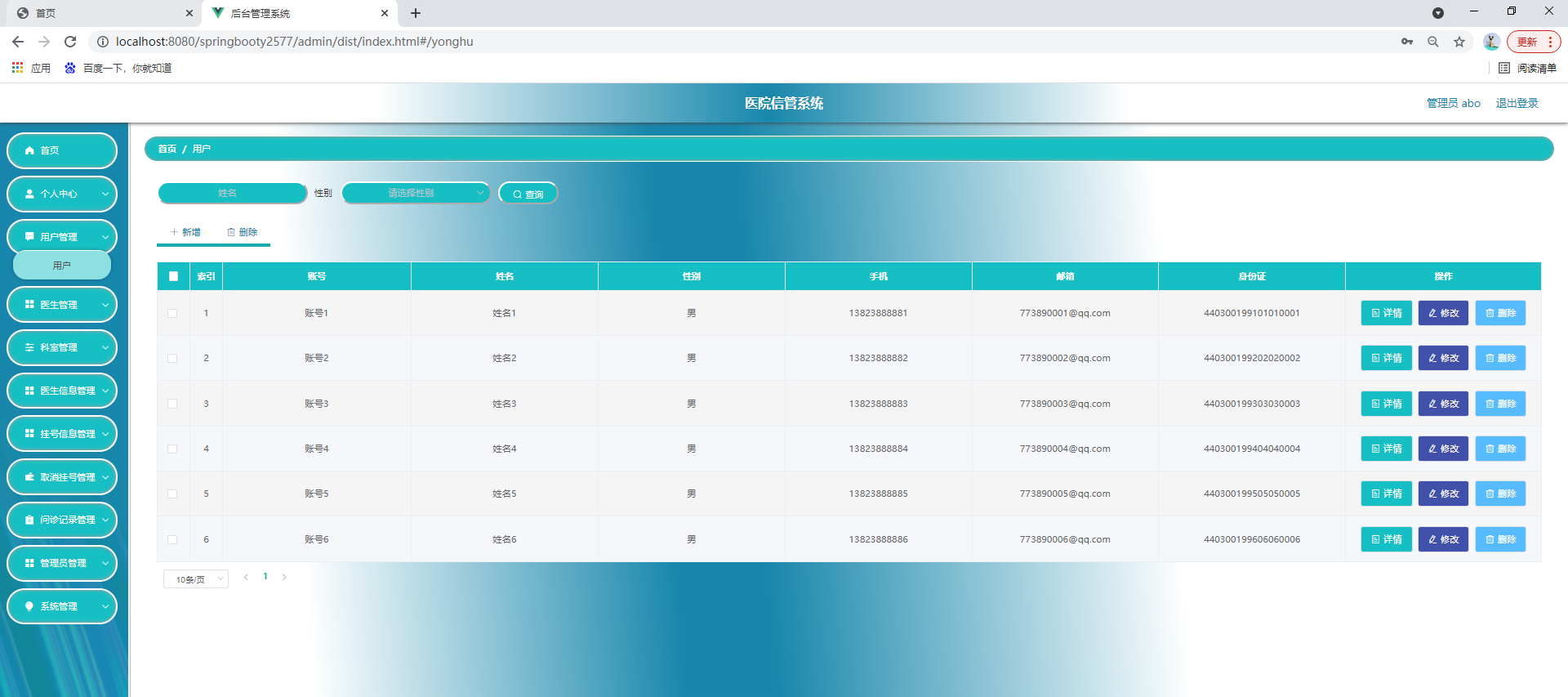Click the 退出登录 logout link
This screenshot has height=697, width=1568.
click(1517, 103)
